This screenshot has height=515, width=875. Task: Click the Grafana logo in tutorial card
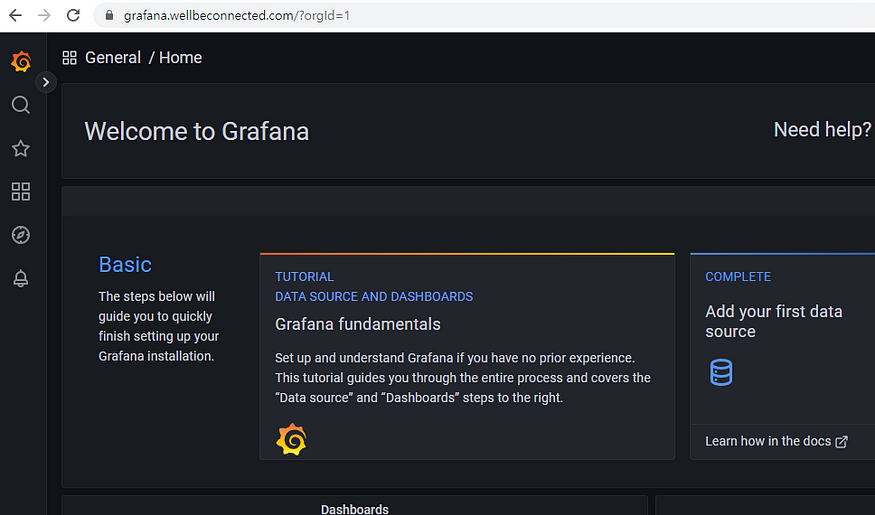[291, 440]
